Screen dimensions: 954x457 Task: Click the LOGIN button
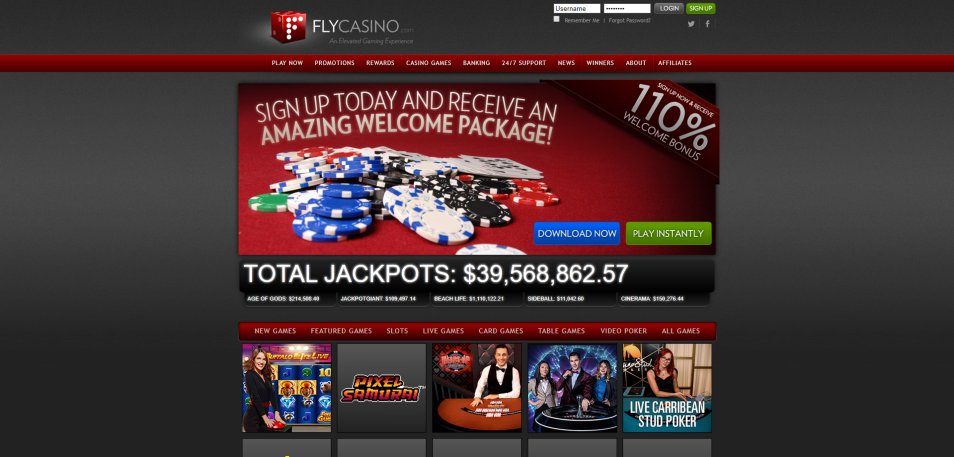669,9
